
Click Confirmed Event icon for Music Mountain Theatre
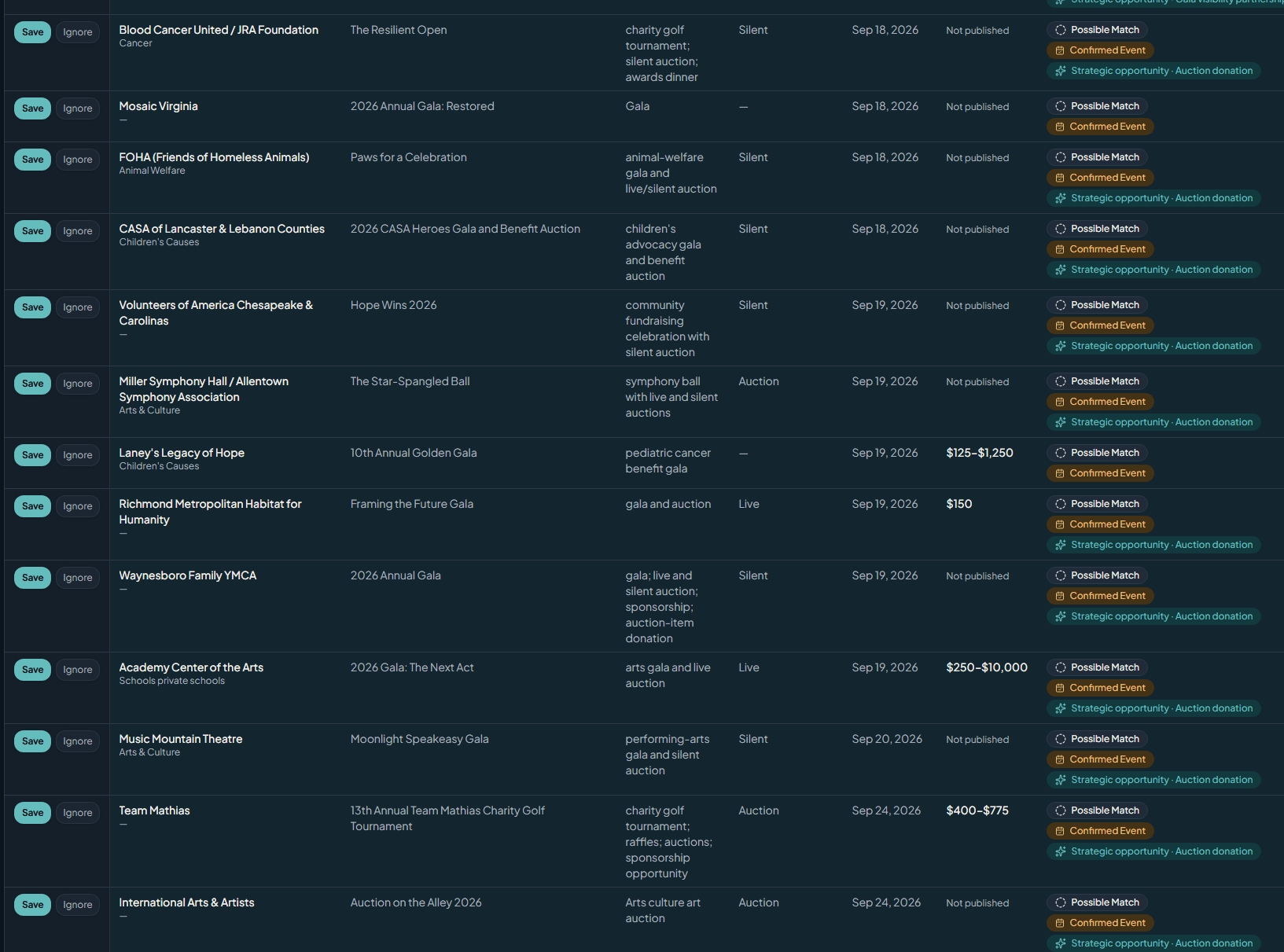pos(1060,759)
